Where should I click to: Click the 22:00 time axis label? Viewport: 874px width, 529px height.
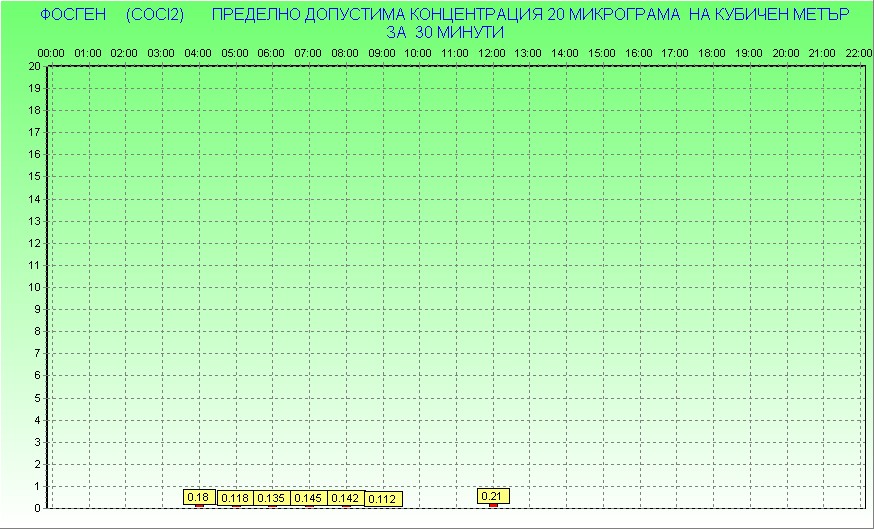point(858,54)
